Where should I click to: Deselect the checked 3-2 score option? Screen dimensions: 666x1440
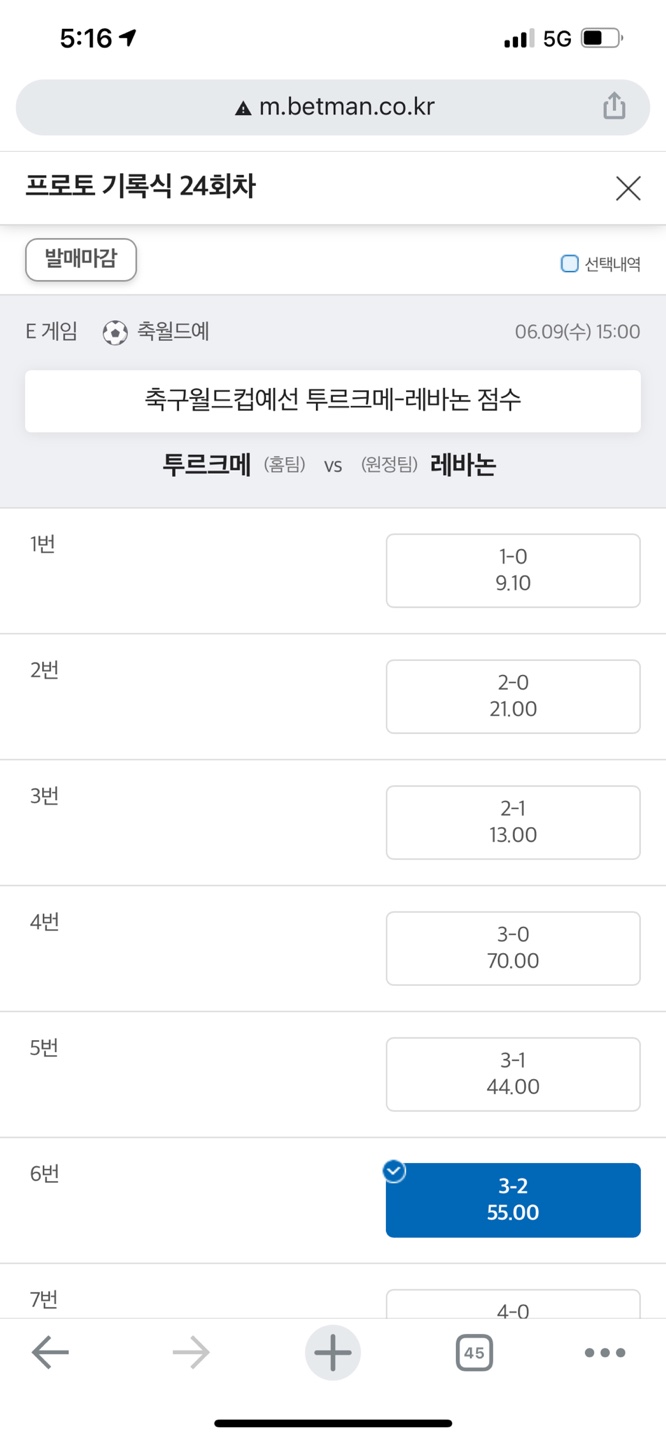[x=513, y=1200]
